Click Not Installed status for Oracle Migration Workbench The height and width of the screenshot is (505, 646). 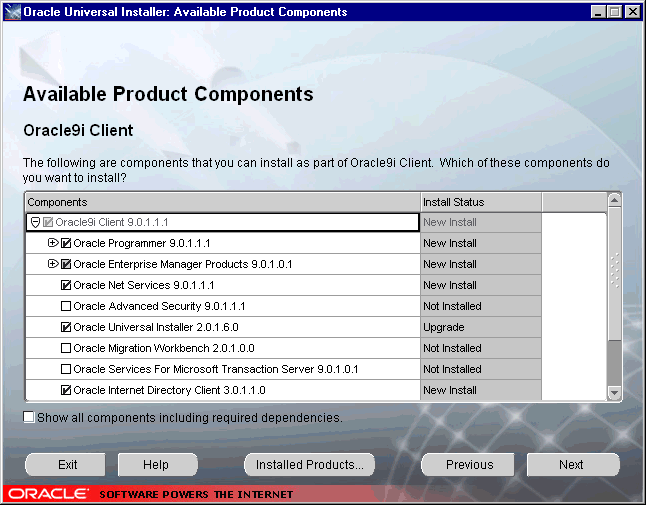pyautogui.click(x=481, y=348)
